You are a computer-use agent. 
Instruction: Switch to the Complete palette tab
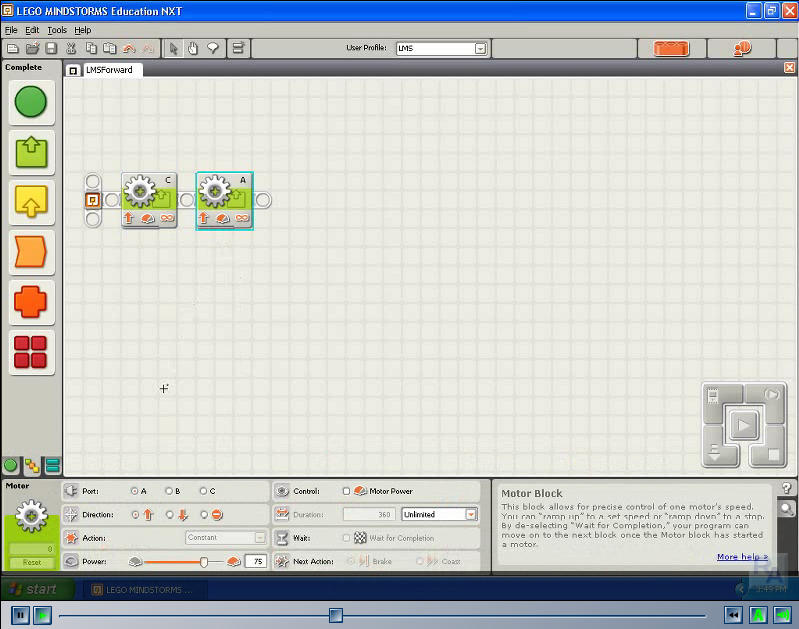click(x=32, y=465)
